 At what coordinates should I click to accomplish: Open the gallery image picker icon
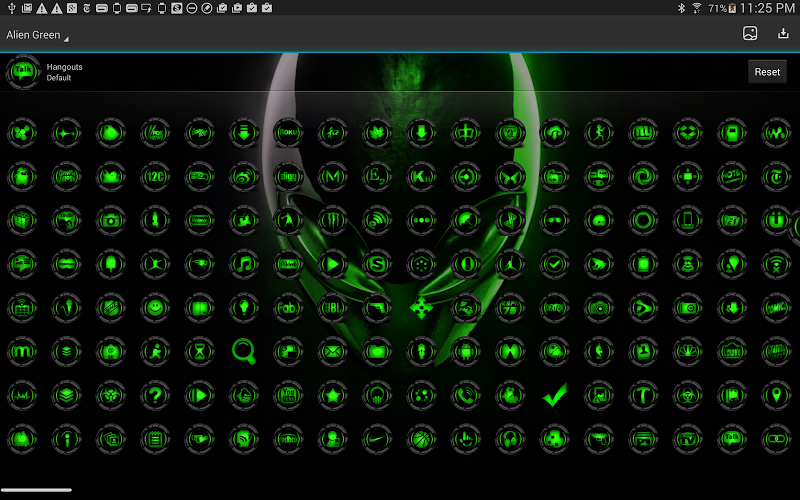[x=749, y=34]
